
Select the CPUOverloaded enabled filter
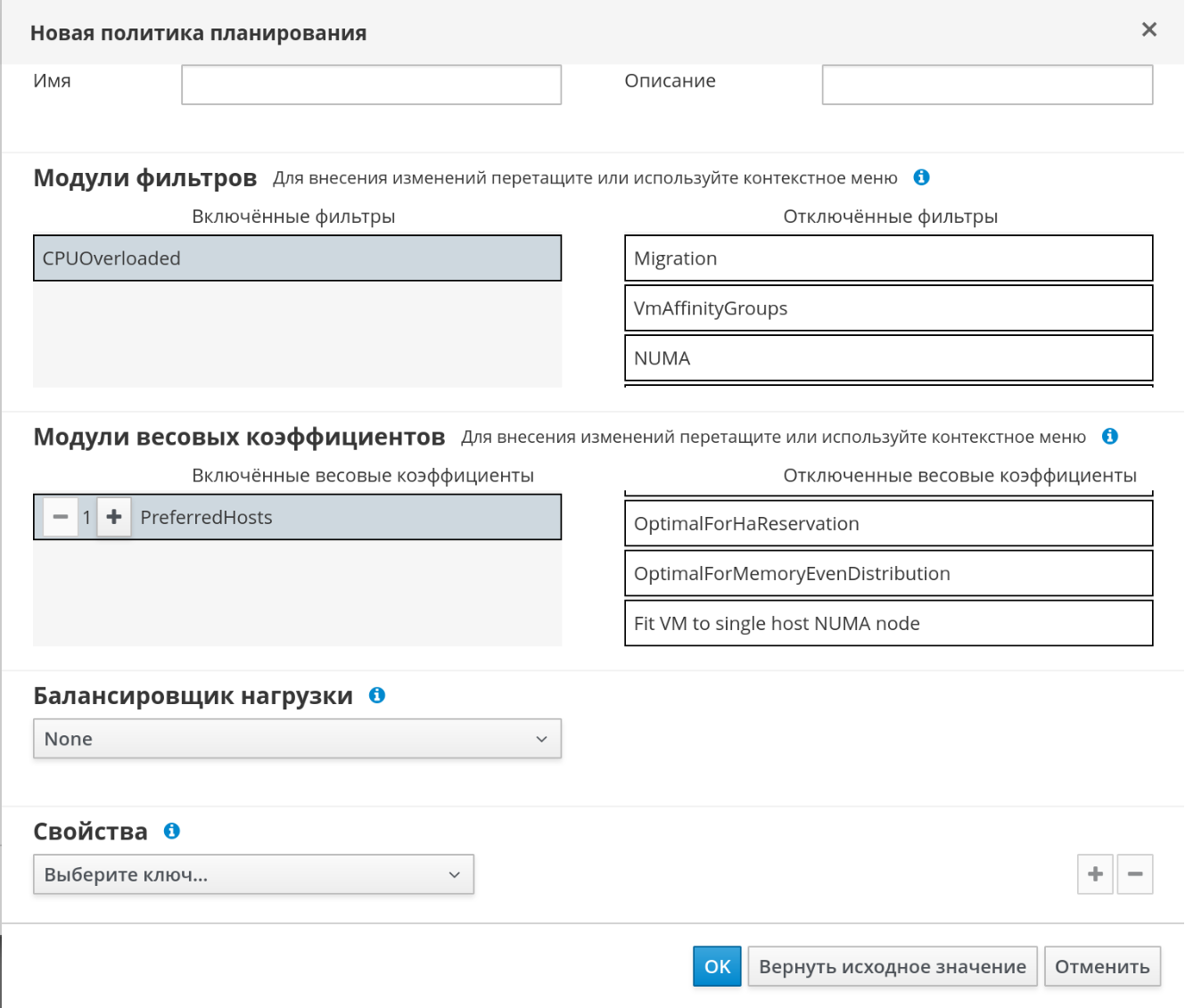click(x=297, y=258)
